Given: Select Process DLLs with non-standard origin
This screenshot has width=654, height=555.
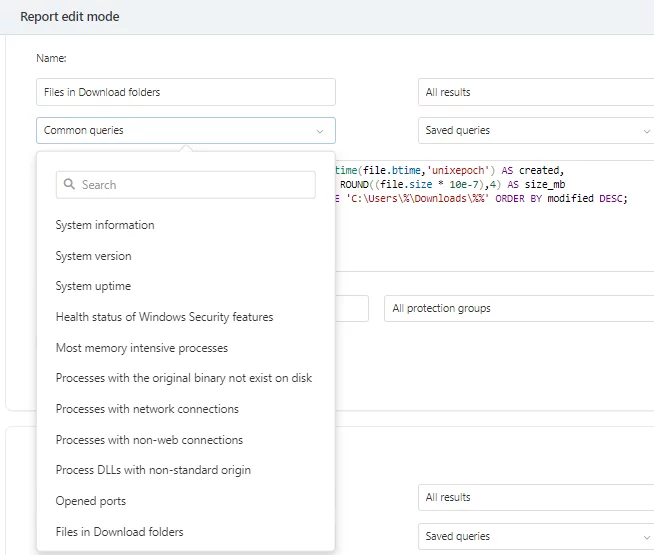Looking at the screenshot, I should (153, 470).
